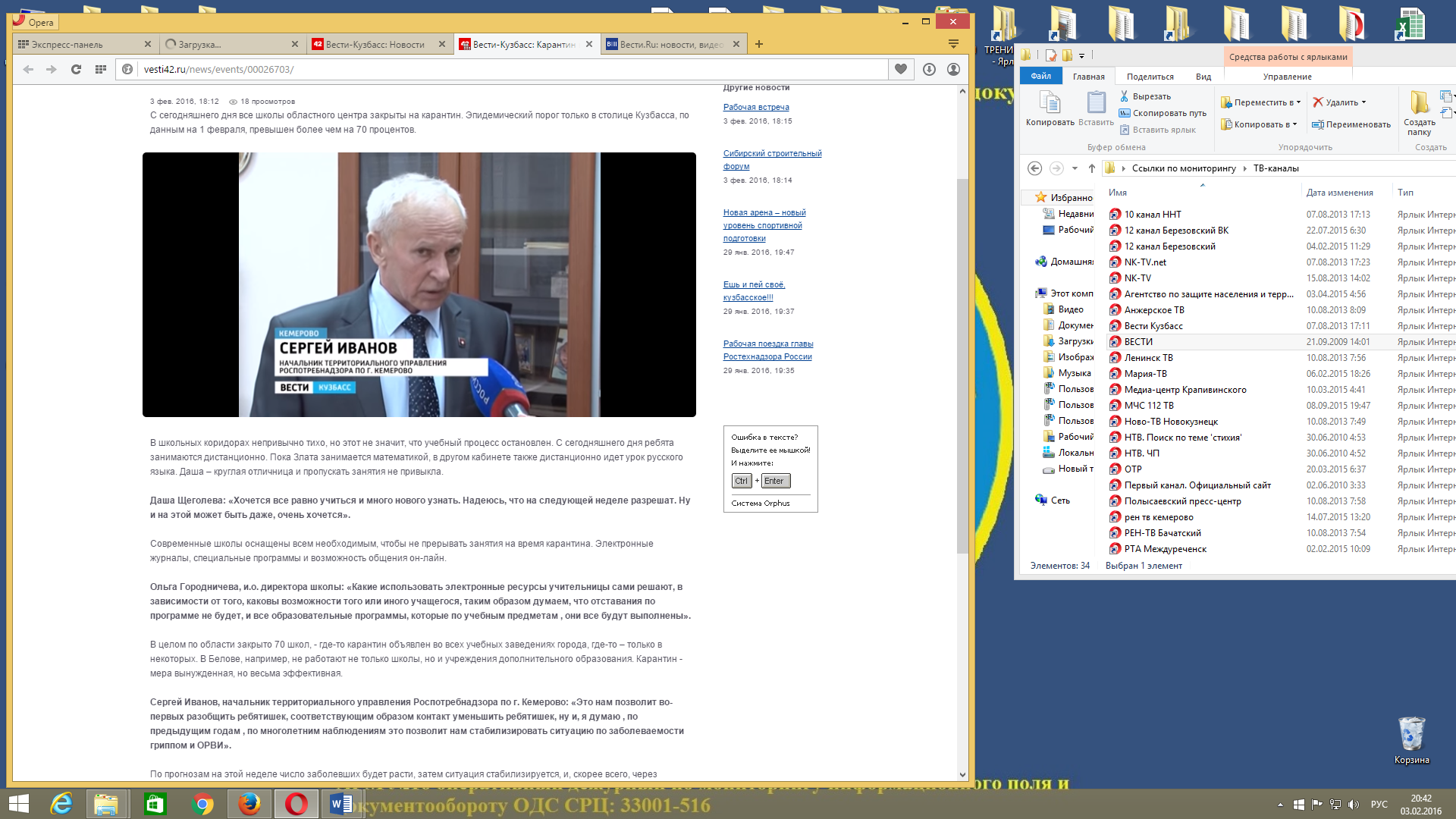The width and height of the screenshot is (1456, 819).
Task: Click the Rename icon in ribbon
Action: 1351,124
